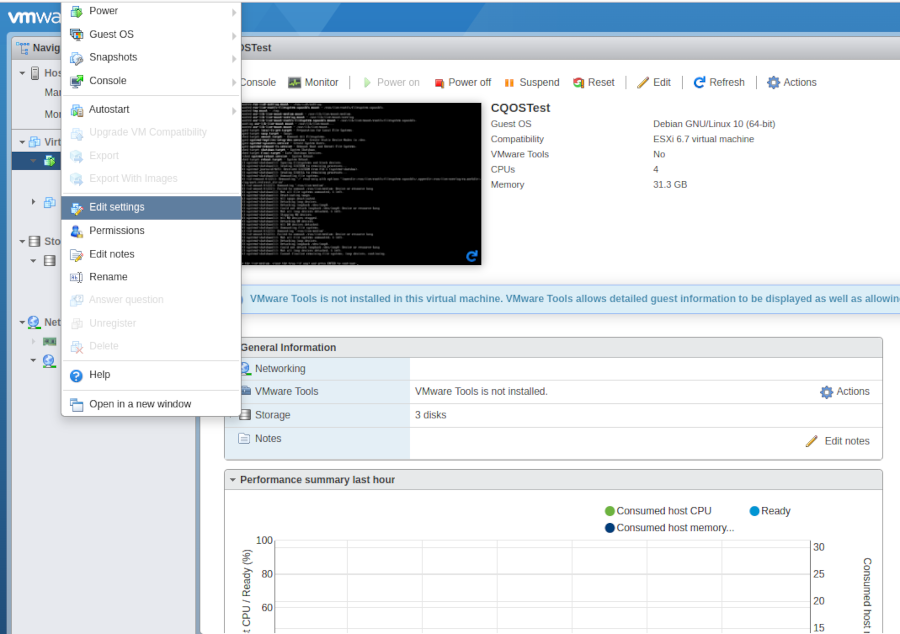
Task: Click the Navigator panel header
Action: (37, 48)
